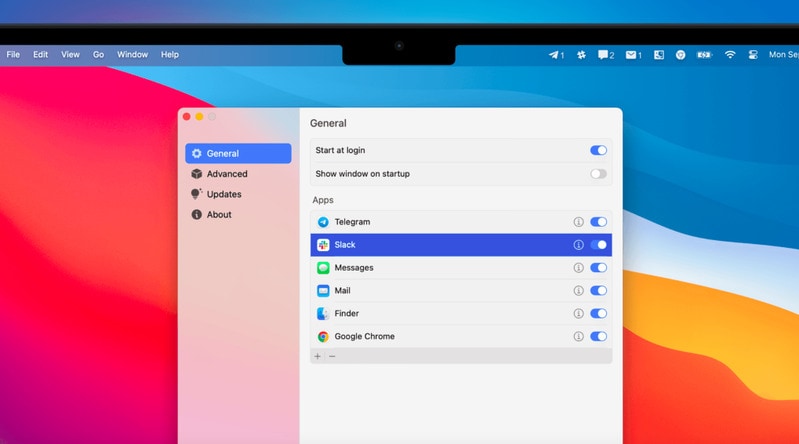This screenshot has width=799, height=444.
Task: Disable the Start at login toggle
Action: coord(598,150)
